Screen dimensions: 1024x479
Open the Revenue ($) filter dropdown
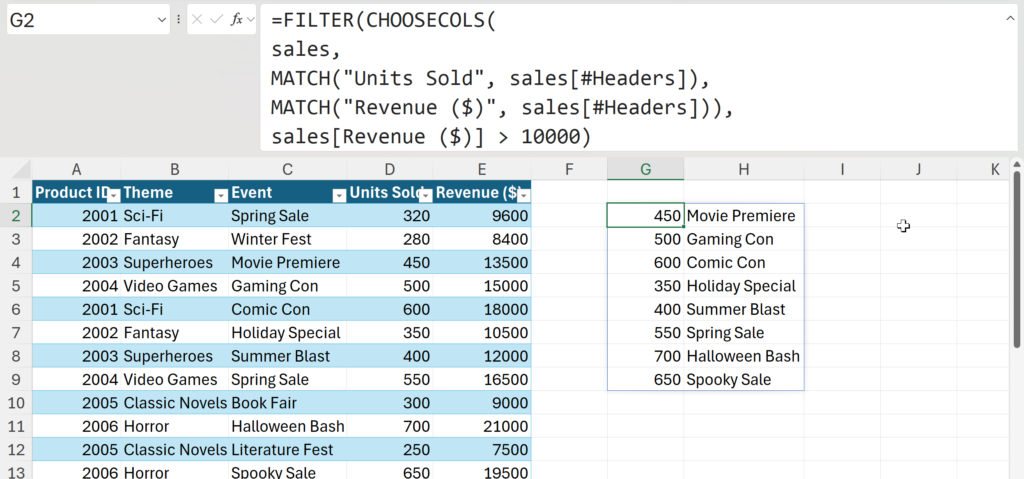(523, 195)
